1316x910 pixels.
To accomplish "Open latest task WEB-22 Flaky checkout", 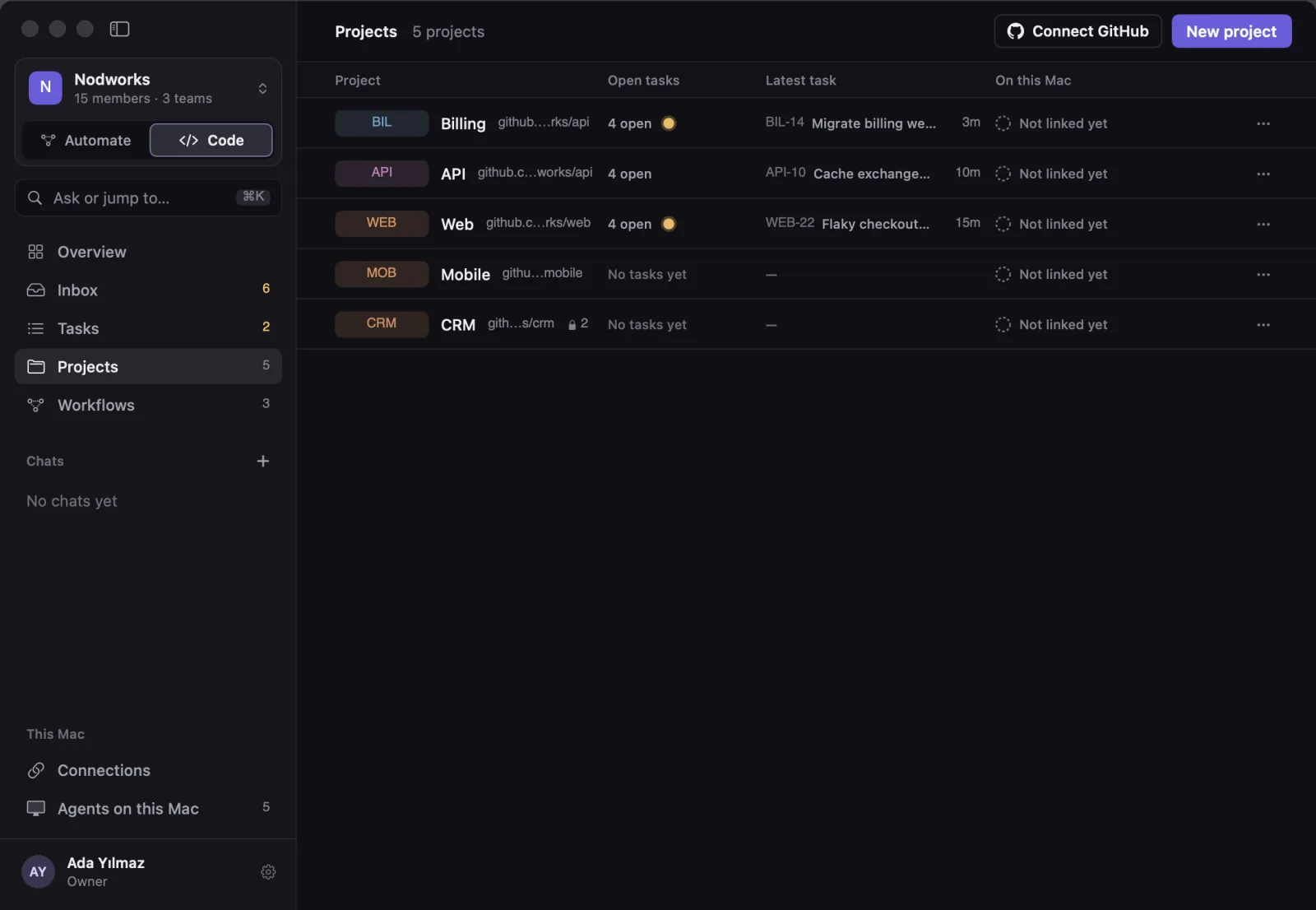I will [847, 224].
